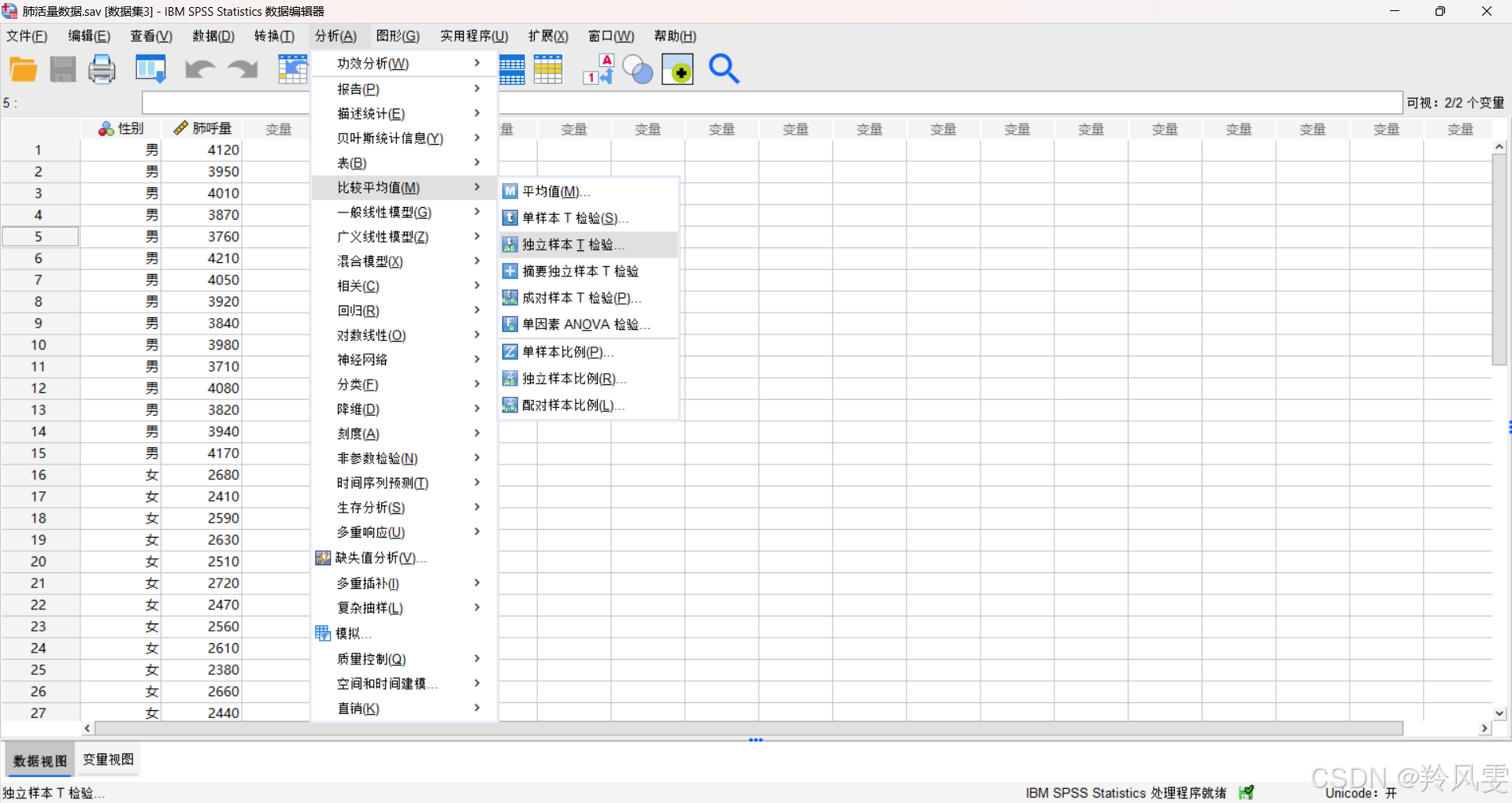This screenshot has height=803, width=1512.
Task: Open the 图形(G) menu
Action: (x=398, y=36)
